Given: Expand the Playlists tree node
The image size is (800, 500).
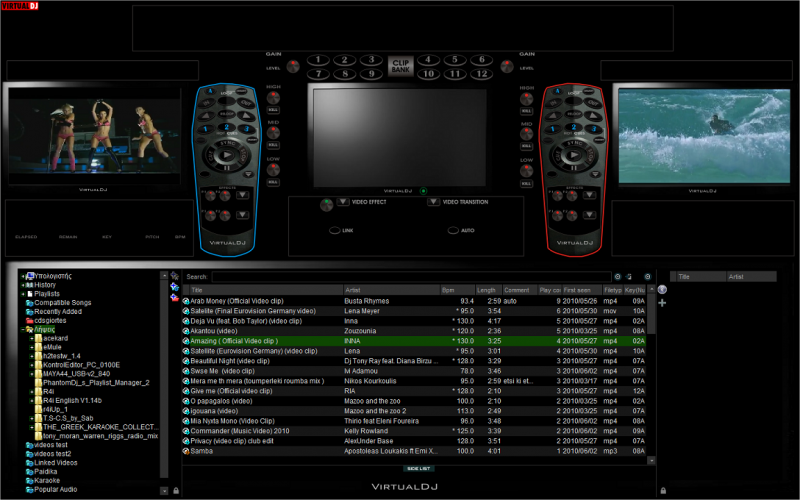Looking at the screenshot, I should tap(23, 294).
